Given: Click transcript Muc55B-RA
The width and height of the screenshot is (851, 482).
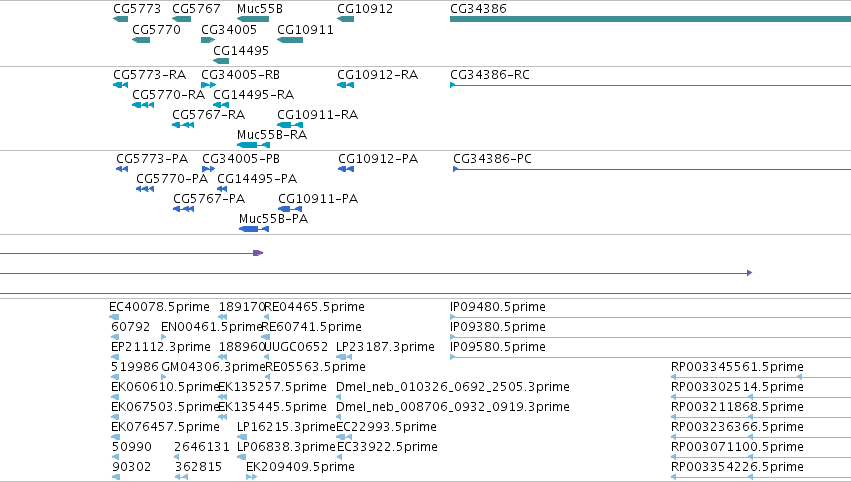Looking at the screenshot, I should pyautogui.click(x=272, y=135).
